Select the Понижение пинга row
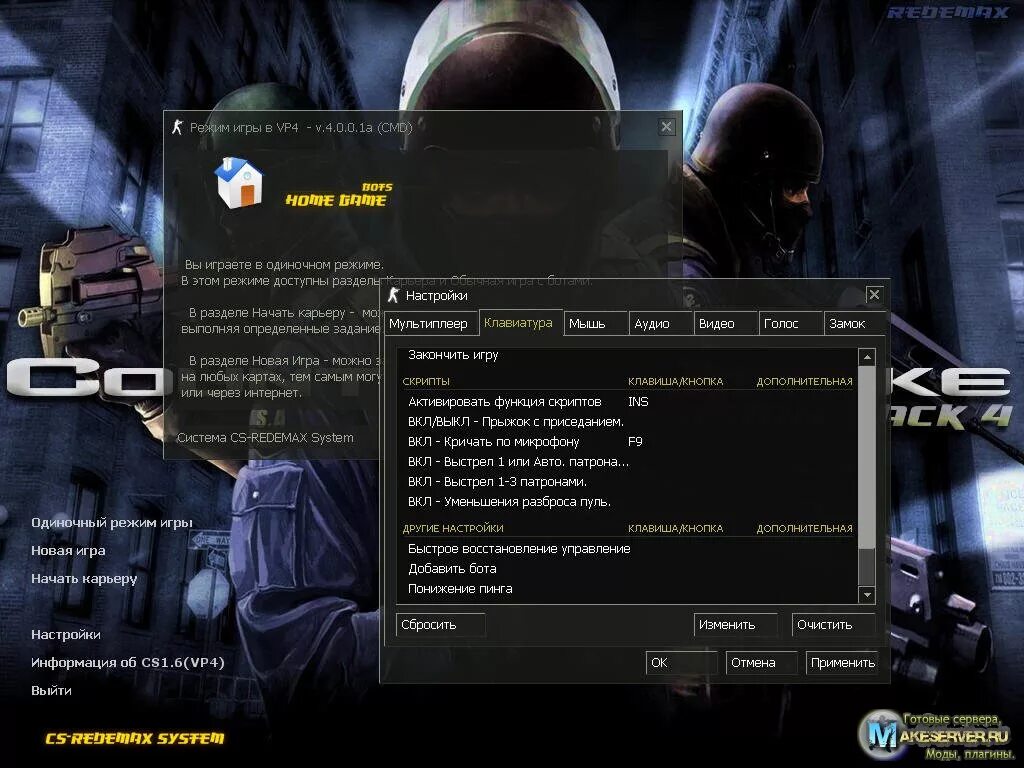Viewport: 1024px width, 768px height. 628,589
